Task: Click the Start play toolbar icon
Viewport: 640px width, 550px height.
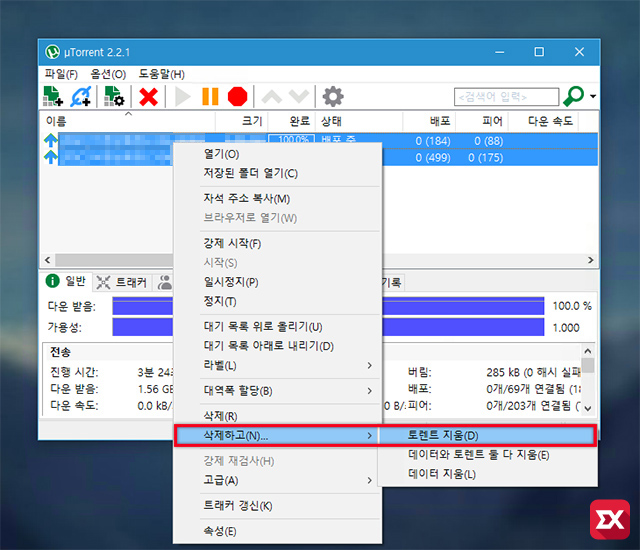Action: click(182, 97)
